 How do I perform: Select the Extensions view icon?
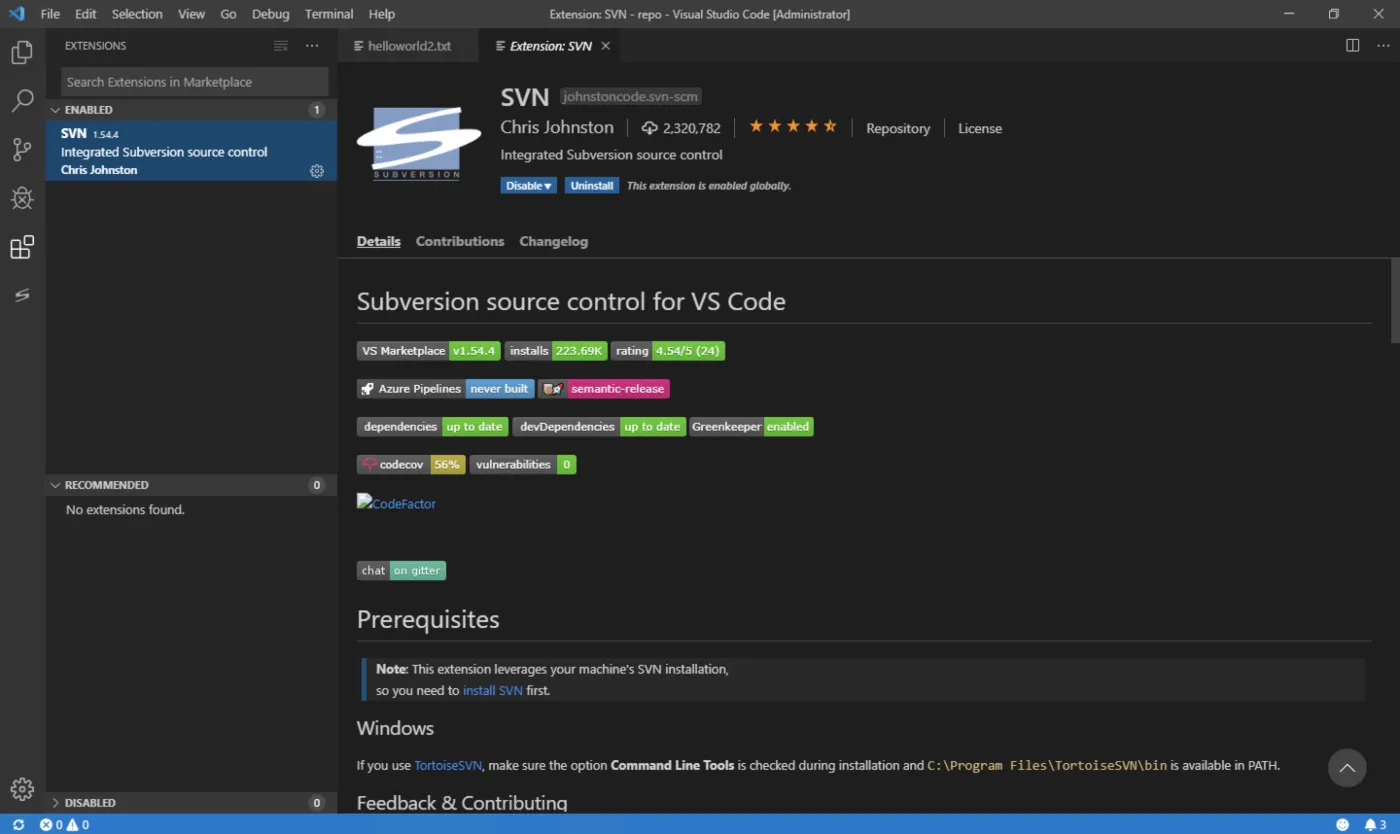[22, 247]
